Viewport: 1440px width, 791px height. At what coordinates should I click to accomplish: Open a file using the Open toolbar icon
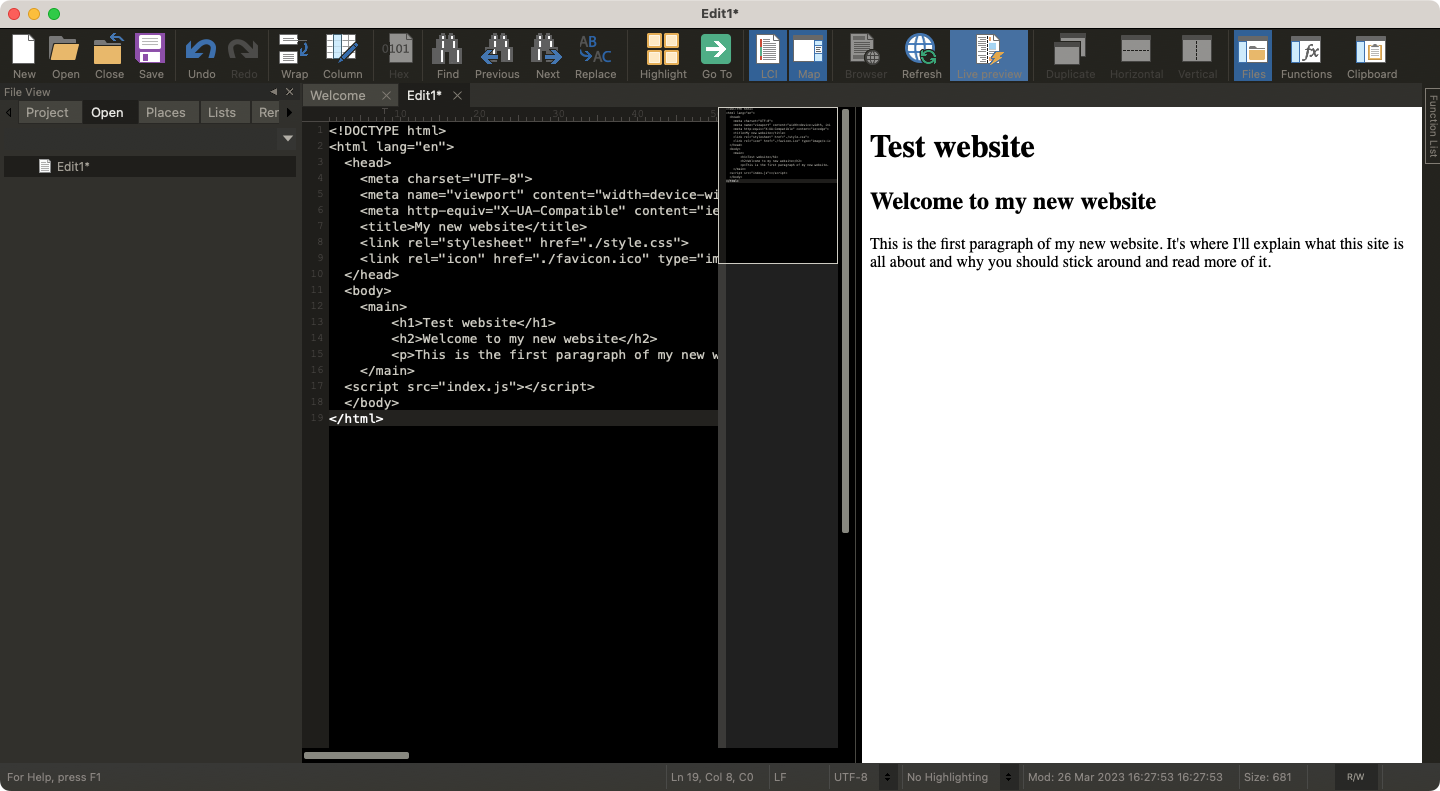(66, 56)
